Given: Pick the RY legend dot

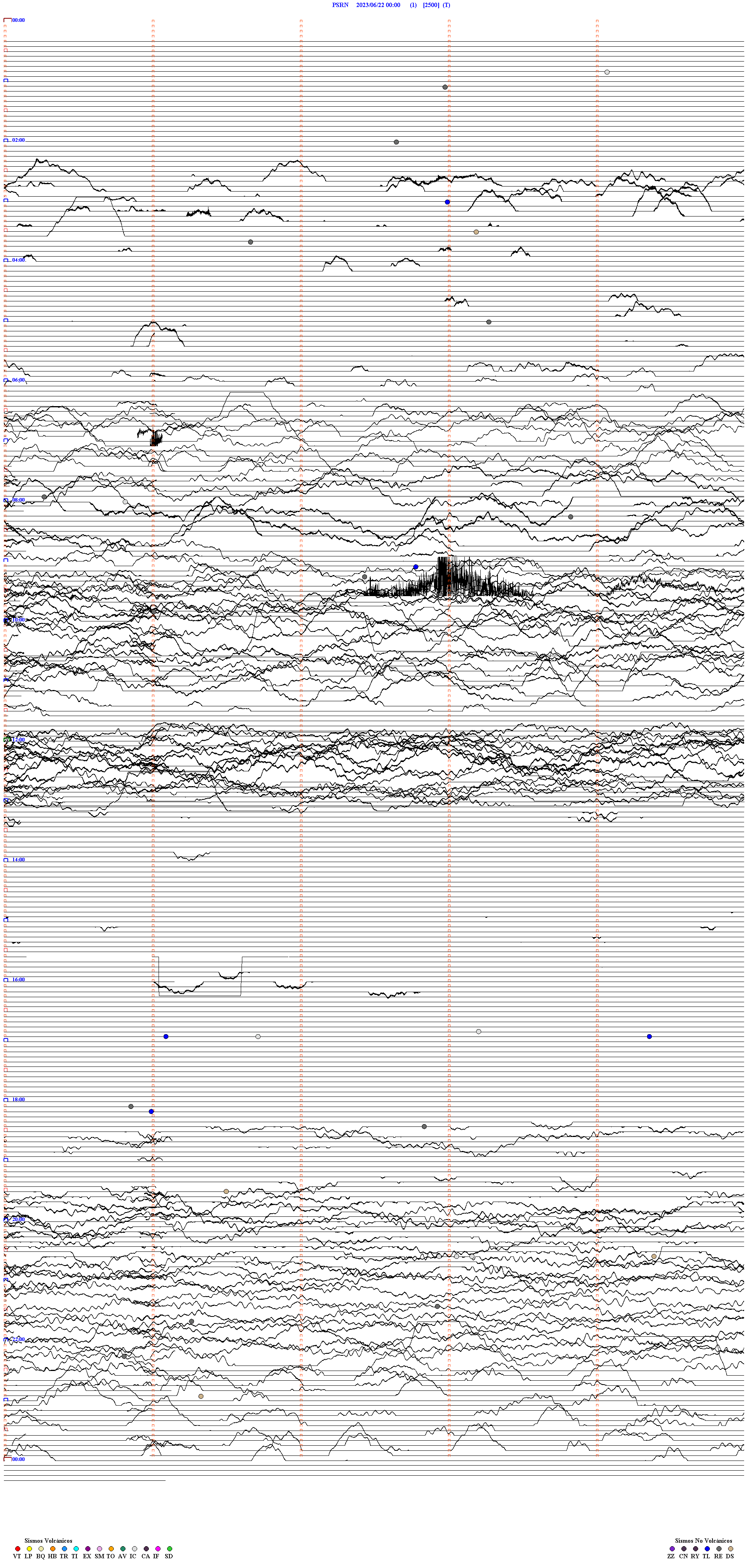Looking at the screenshot, I should 696,1549.
